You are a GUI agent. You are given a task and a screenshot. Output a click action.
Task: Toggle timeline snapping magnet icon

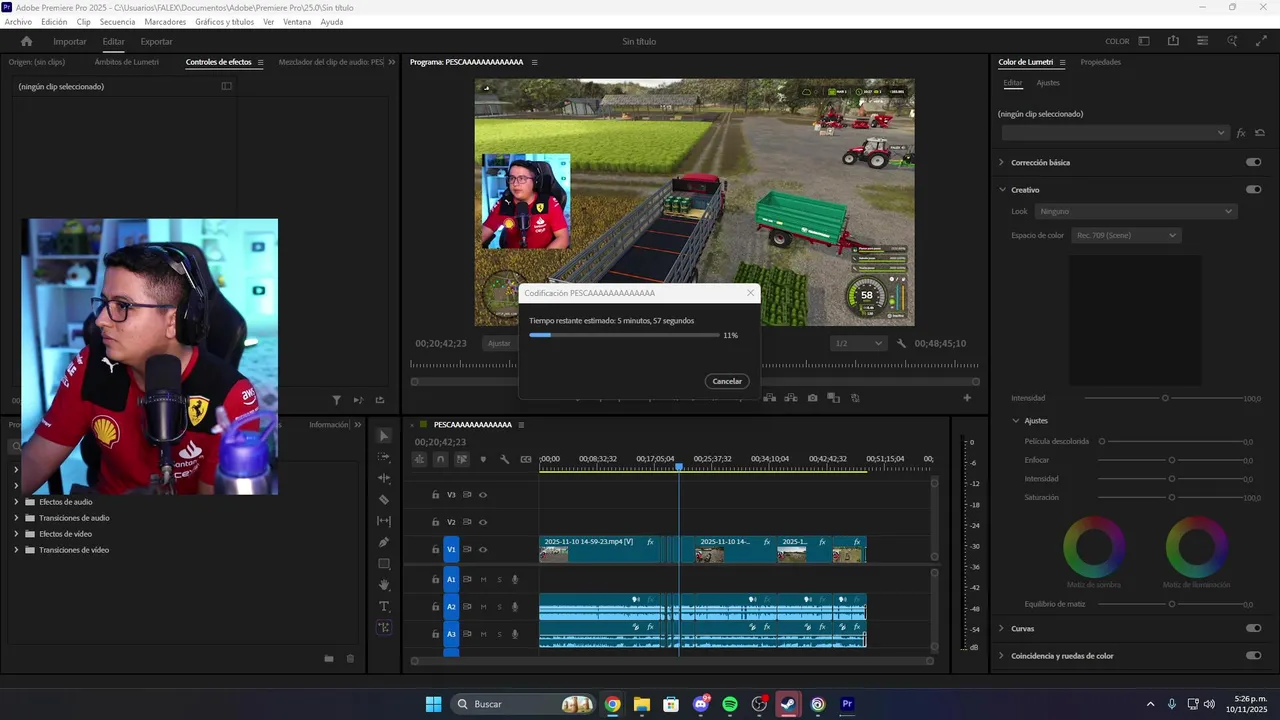pyautogui.click(x=440, y=459)
